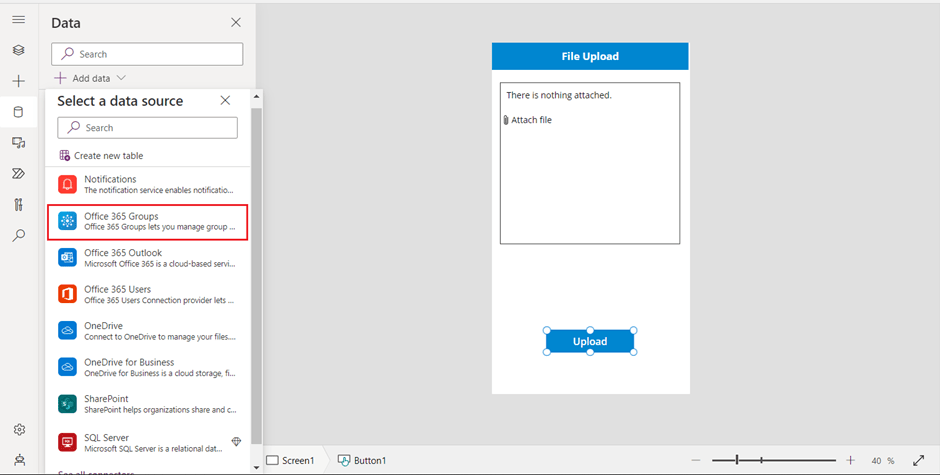The image size is (940, 475).
Task: Expand the hamburger menu at top left
Action: click(x=18, y=20)
